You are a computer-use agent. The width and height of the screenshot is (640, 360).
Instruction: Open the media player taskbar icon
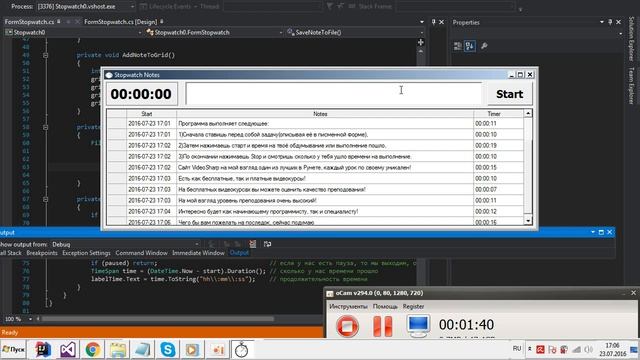192,349
